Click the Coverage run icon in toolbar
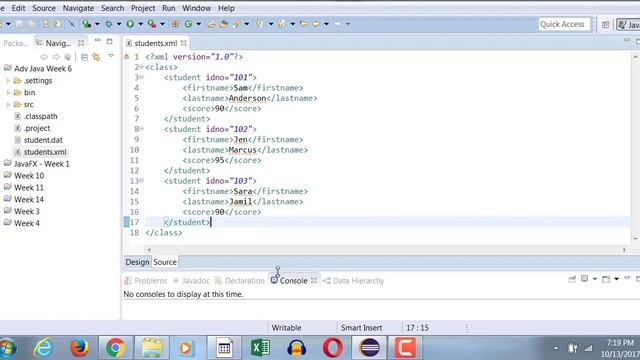Image resolution: width=640 pixels, height=360 pixels. pos(87,24)
